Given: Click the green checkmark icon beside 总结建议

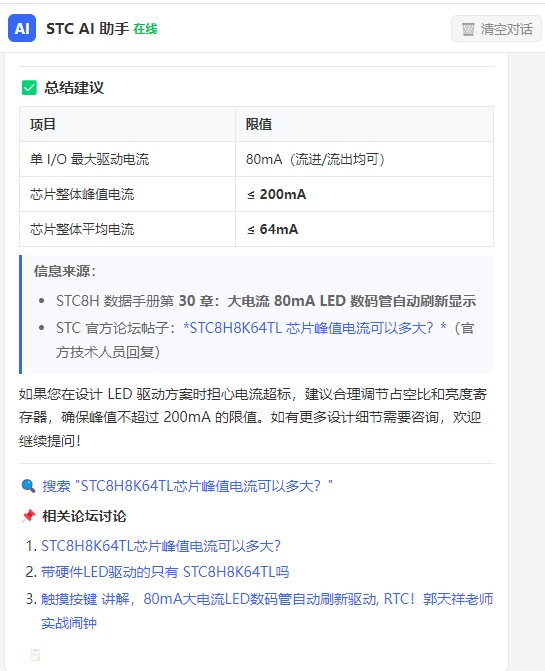Looking at the screenshot, I should pos(29,88).
